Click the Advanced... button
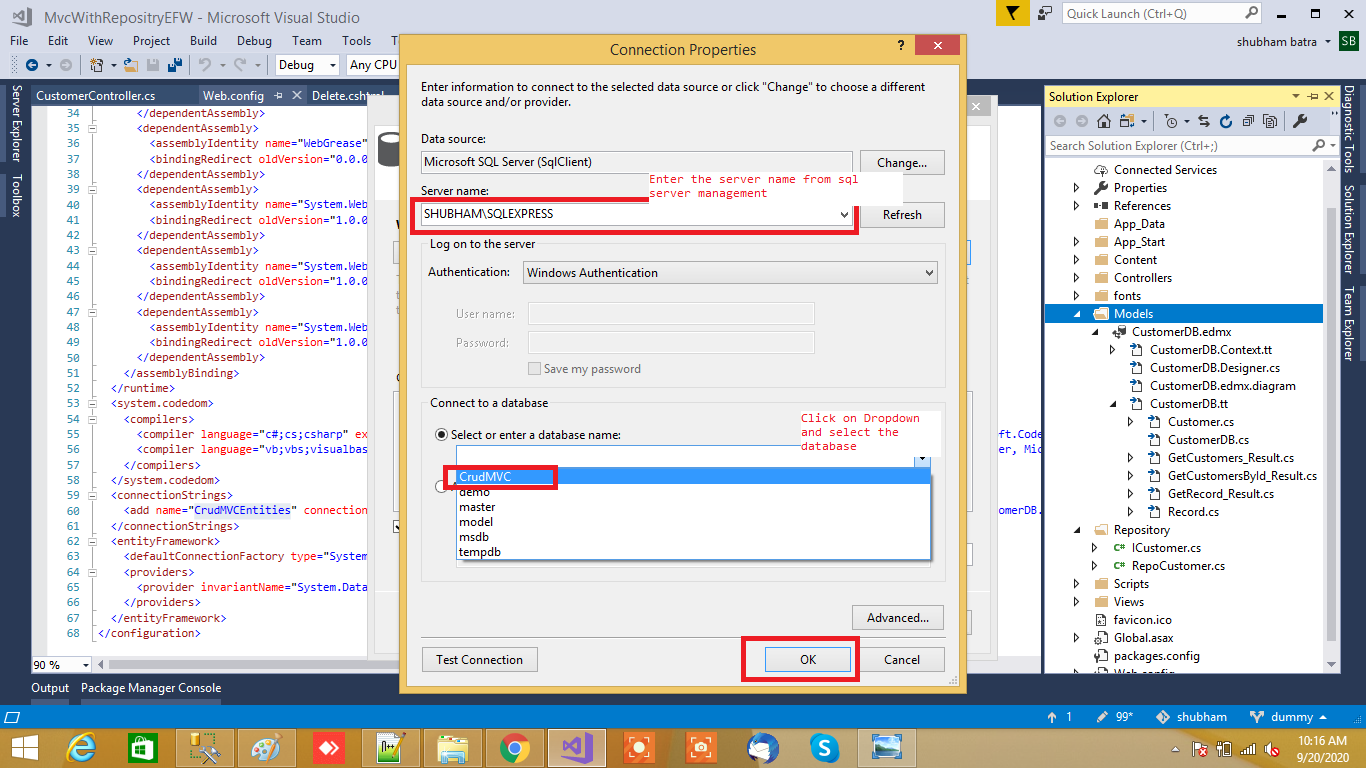The height and width of the screenshot is (768, 1366). (x=898, y=618)
